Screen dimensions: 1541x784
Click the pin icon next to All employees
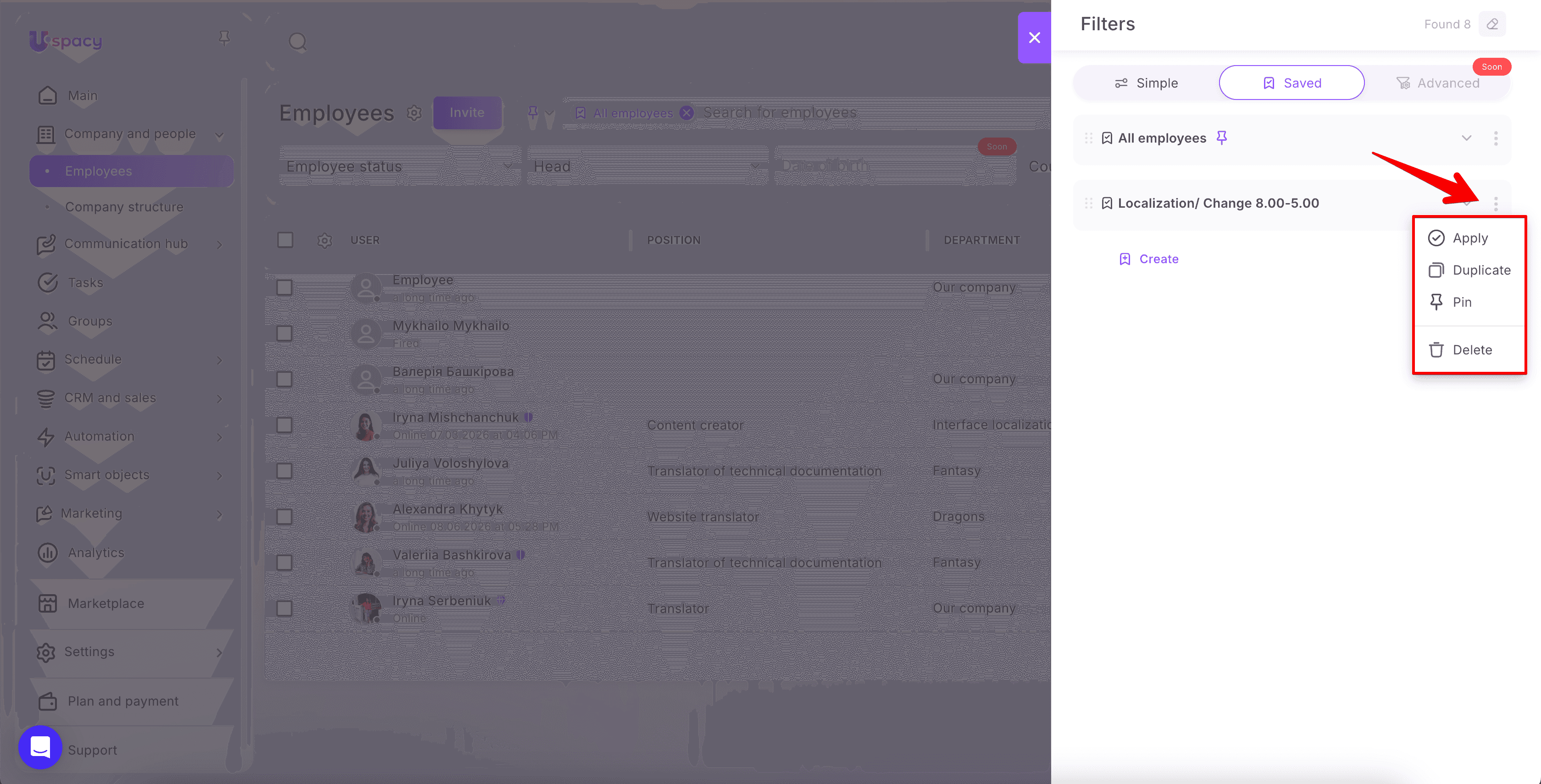click(x=1221, y=138)
